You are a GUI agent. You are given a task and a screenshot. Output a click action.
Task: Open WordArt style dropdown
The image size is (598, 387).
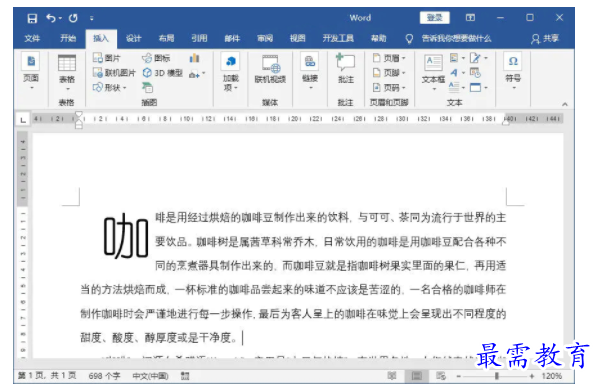[457, 72]
